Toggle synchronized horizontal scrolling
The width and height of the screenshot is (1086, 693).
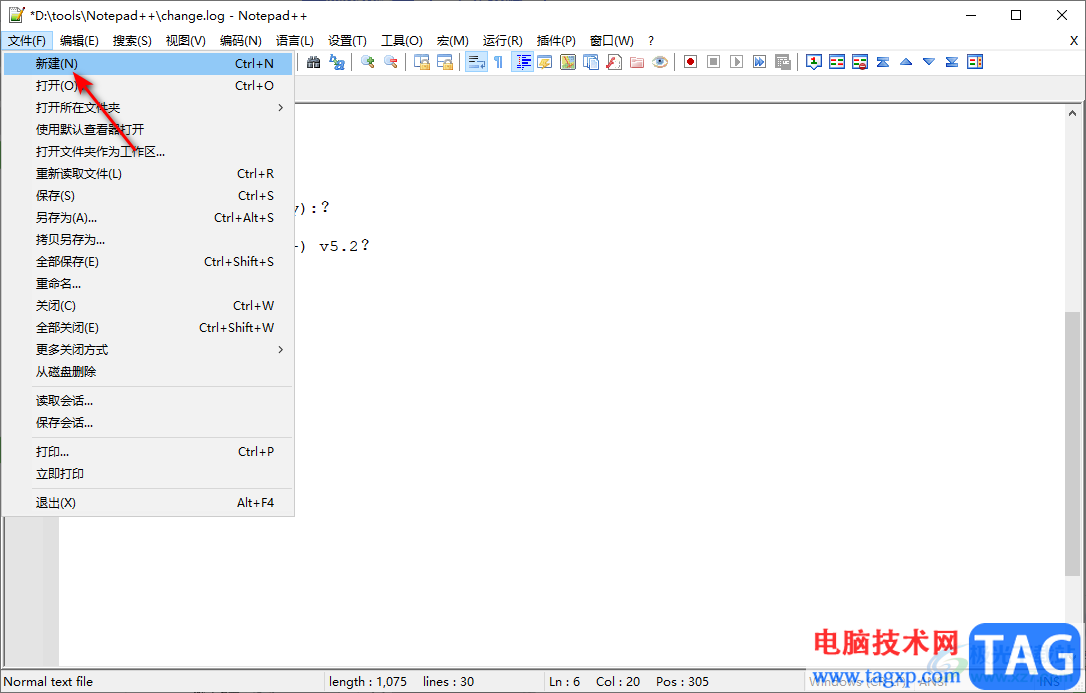coord(445,62)
